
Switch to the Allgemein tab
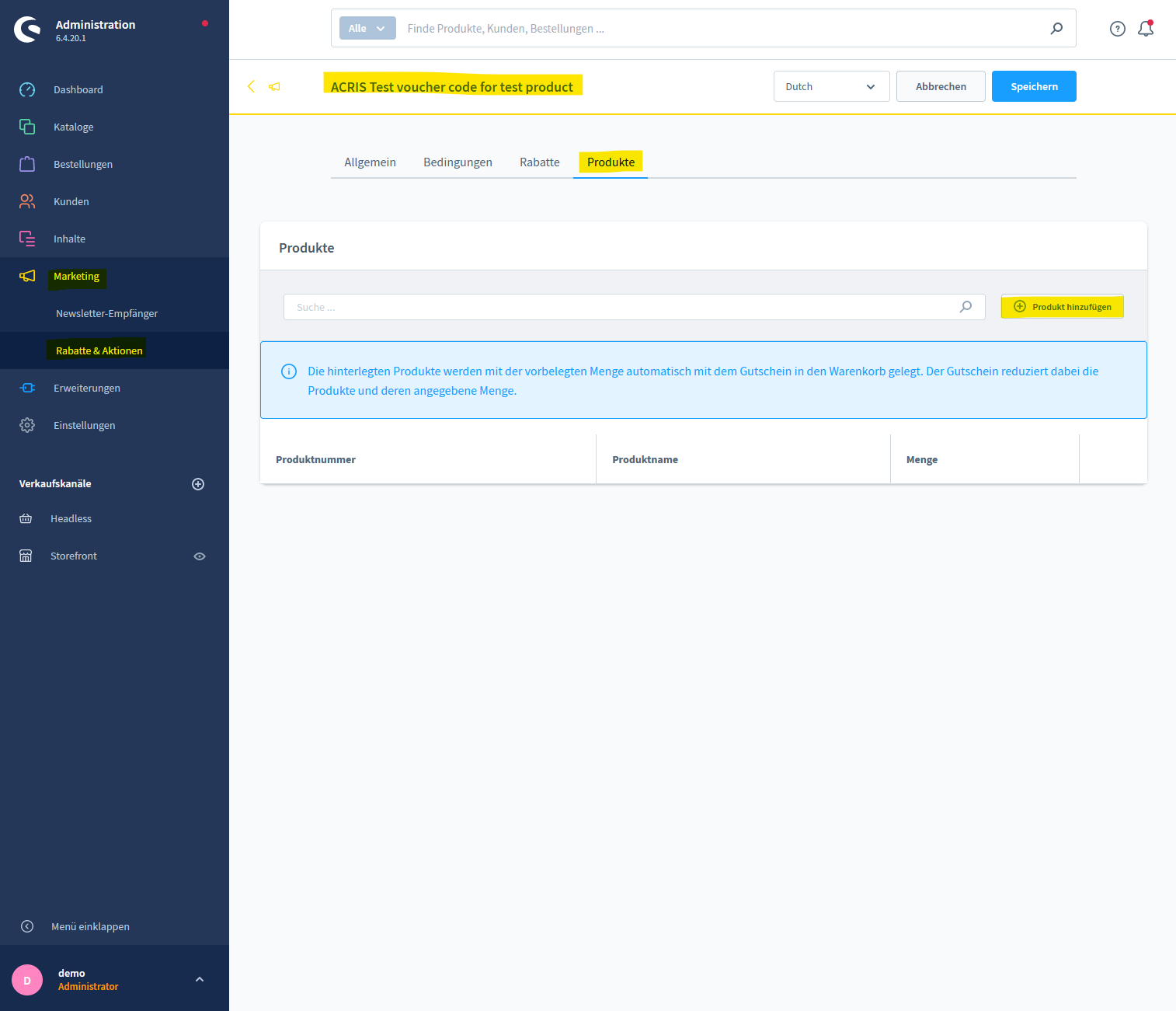[x=370, y=162]
